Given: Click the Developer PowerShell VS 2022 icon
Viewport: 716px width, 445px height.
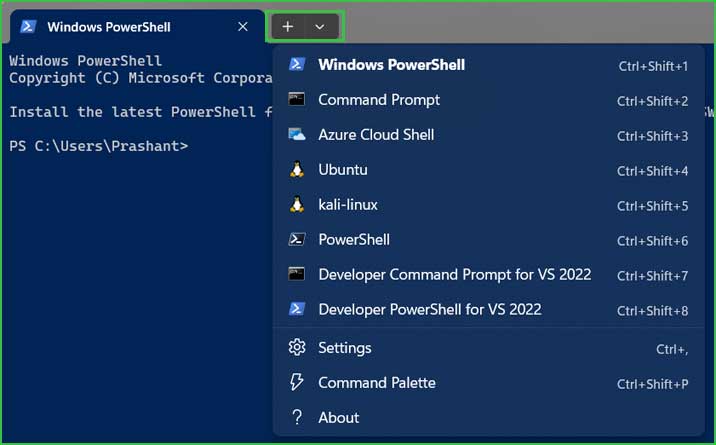Looking at the screenshot, I should [297, 309].
